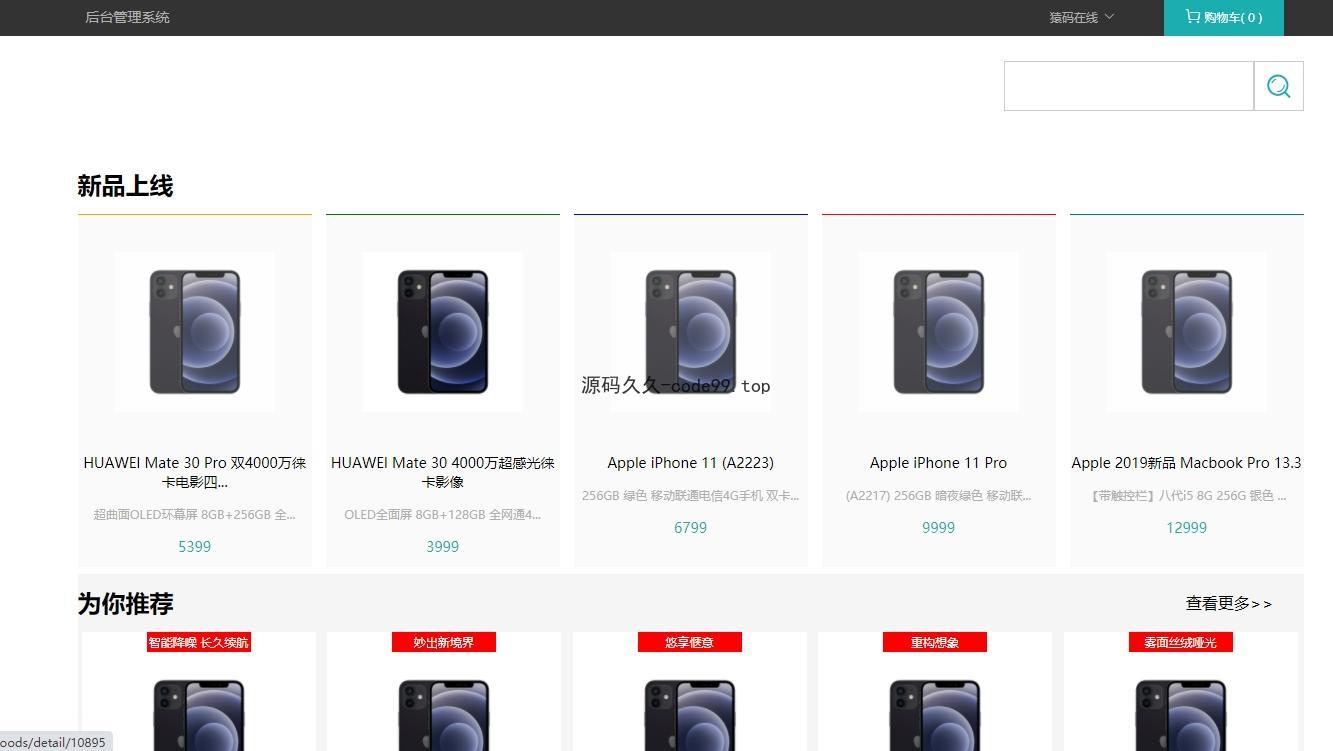
Task: Click title Apple 2019新品 Macbook Pro 13.3
Action: tap(1187, 463)
